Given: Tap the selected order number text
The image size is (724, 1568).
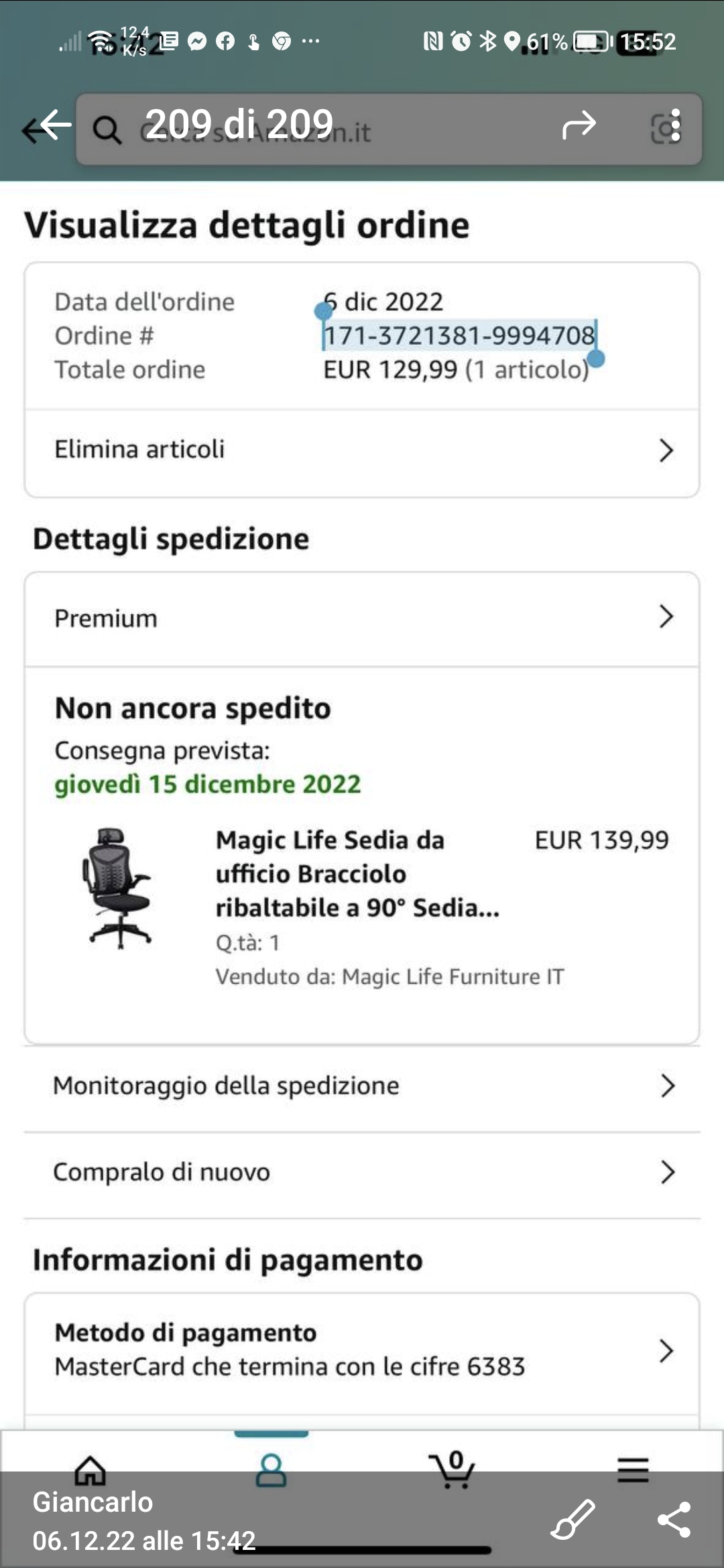Looking at the screenshot, I should pyautogui.click(x=459, y=336).
